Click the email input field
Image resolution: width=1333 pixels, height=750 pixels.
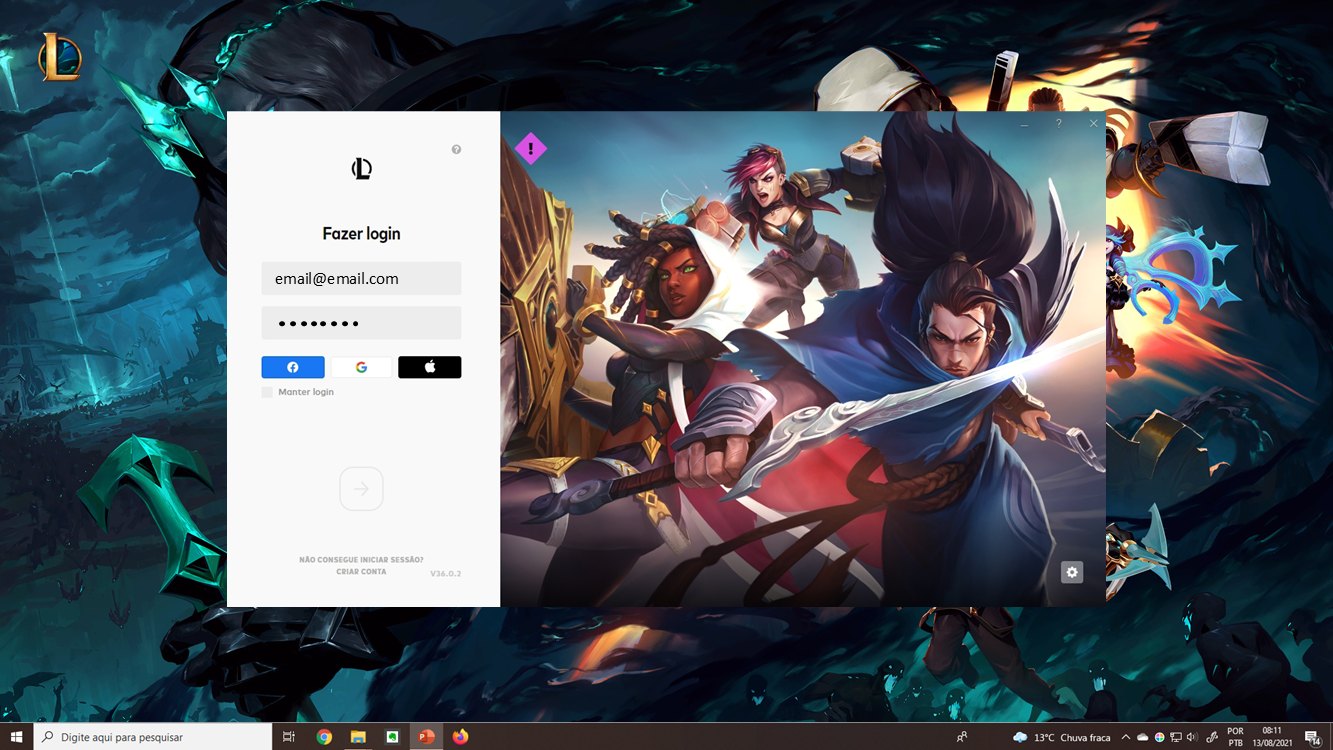point(361,278)
